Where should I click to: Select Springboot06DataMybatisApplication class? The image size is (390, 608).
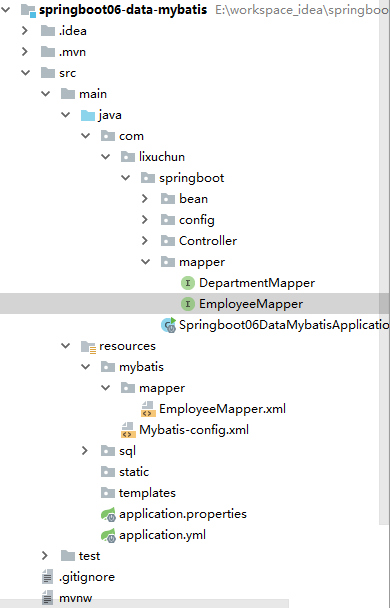coord(284,325)
